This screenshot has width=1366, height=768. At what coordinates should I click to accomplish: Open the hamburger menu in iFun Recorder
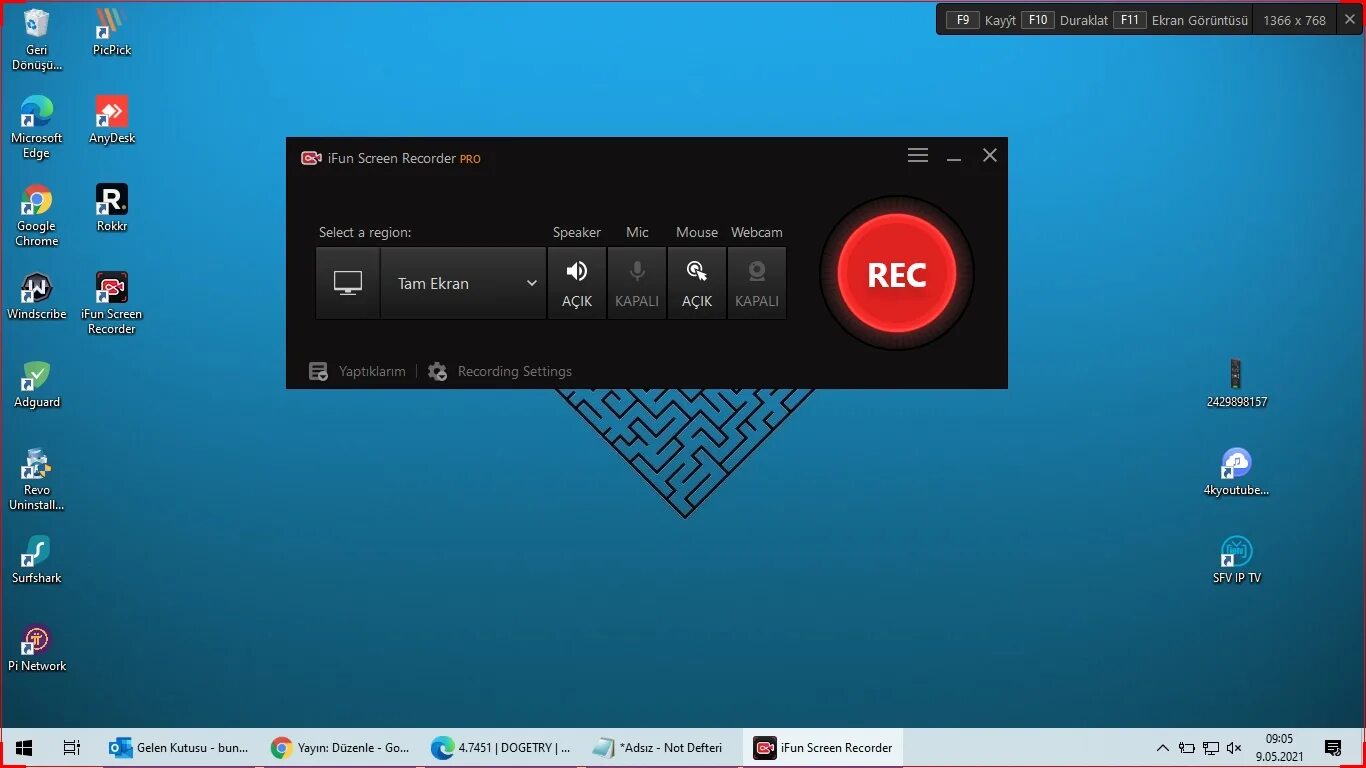click(x=918, y=155)
